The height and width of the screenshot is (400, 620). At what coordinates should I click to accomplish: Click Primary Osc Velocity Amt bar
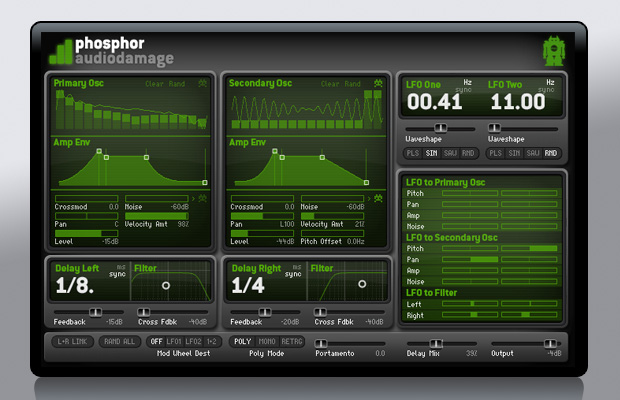click(157, 216)
